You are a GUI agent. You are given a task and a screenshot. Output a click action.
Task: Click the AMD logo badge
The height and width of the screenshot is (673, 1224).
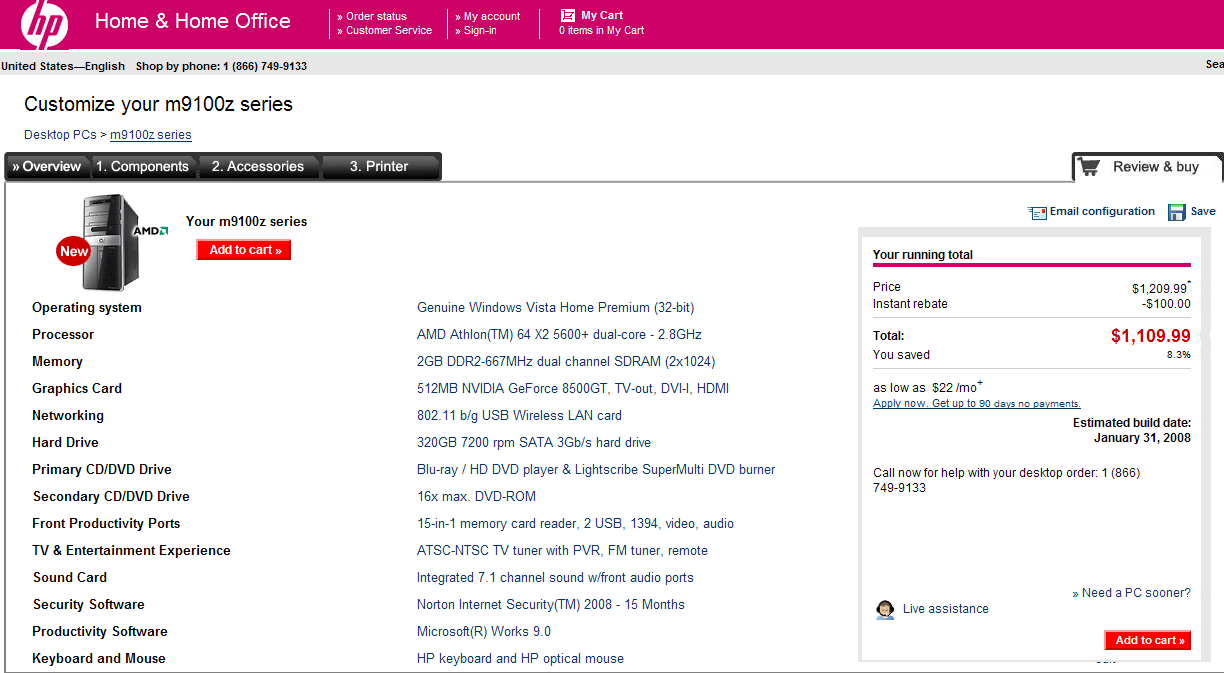click(x=151, y=230)
